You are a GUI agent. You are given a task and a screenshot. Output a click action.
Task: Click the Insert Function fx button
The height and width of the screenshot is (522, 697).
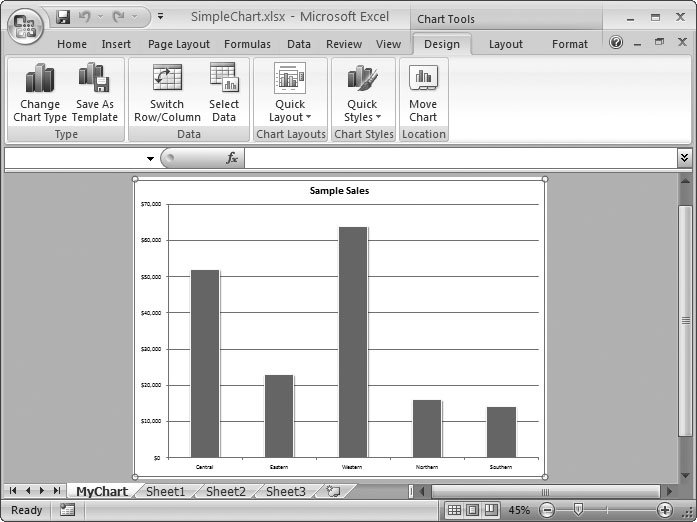(x=232, y=158)
